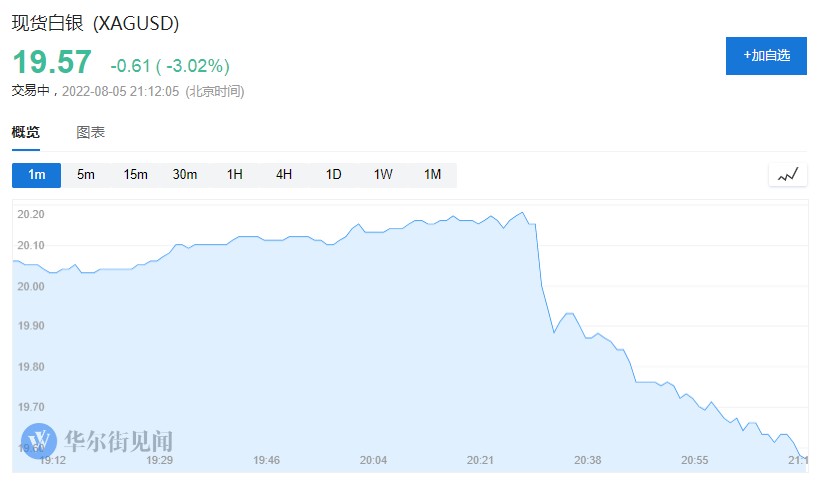Switch chart to 1M monthly period

[x=432, y=175]
